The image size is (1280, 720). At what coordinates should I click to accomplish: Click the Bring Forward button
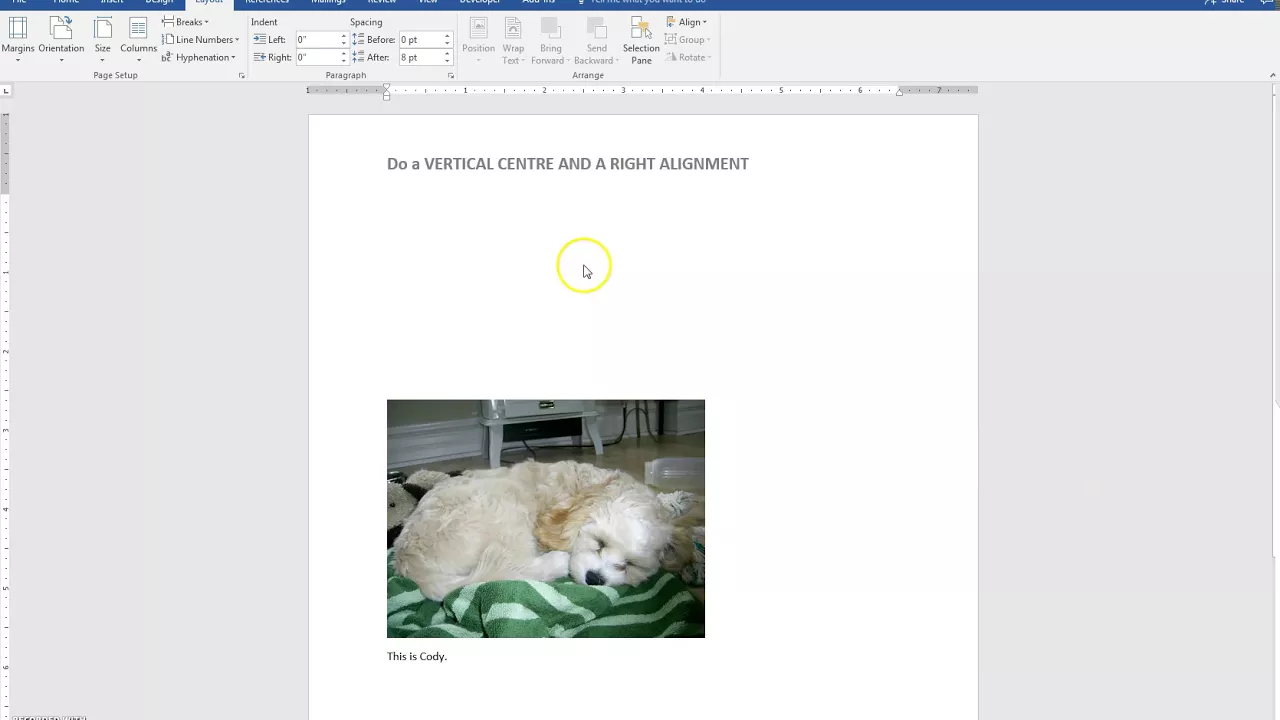(x=550, y=40)
